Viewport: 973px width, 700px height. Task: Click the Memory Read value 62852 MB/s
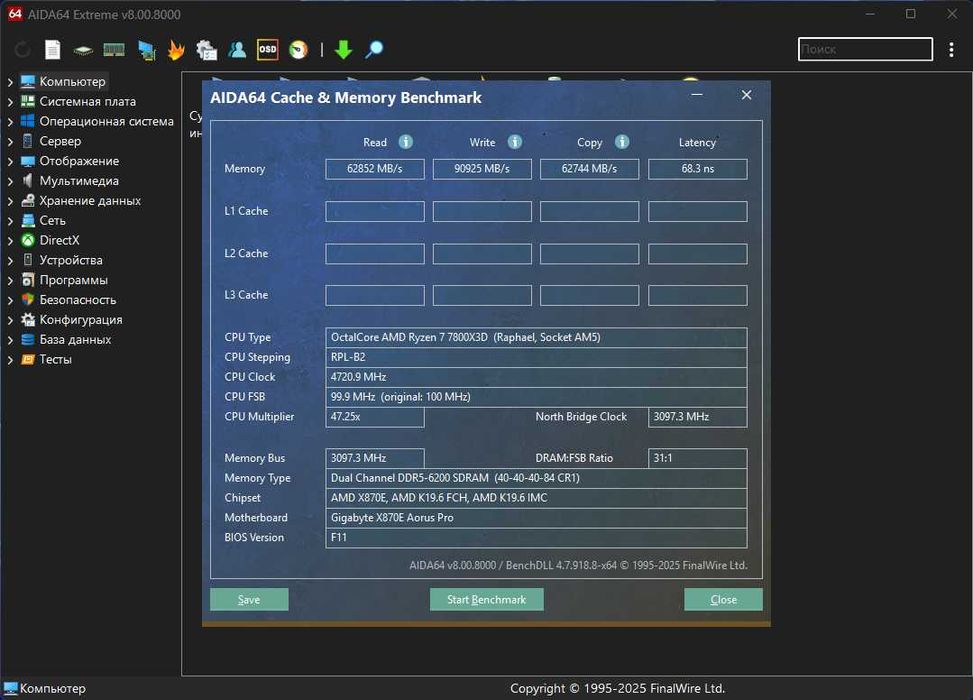[x=375, y=169]
